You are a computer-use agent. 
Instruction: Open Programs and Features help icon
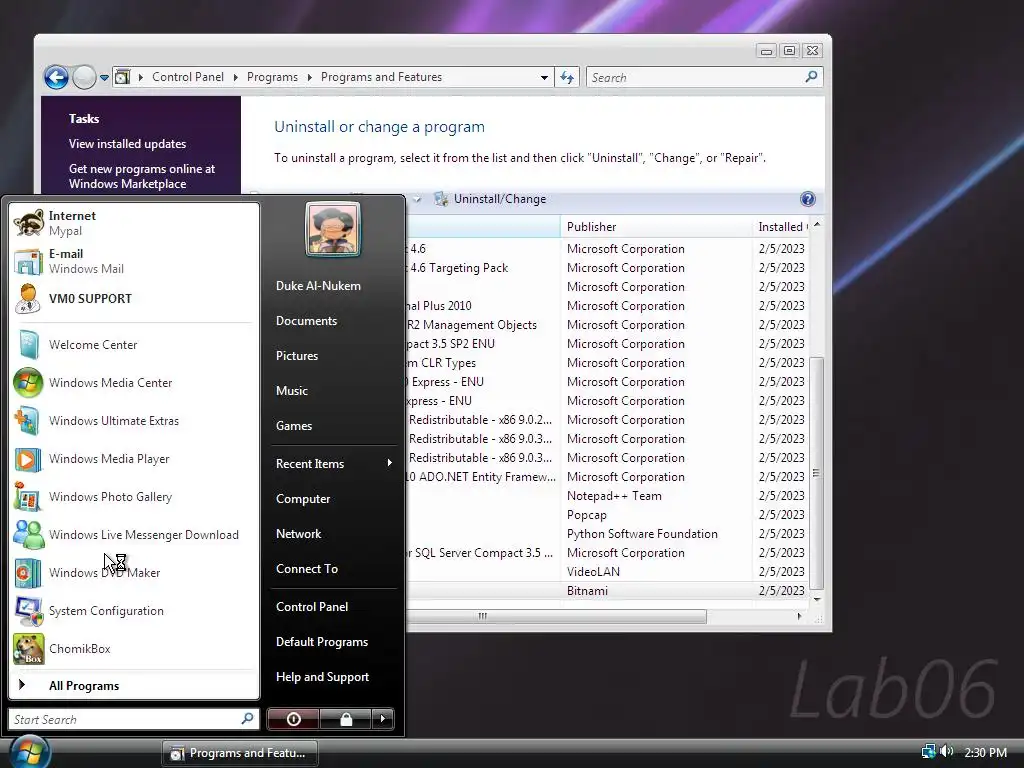[807, 199]
